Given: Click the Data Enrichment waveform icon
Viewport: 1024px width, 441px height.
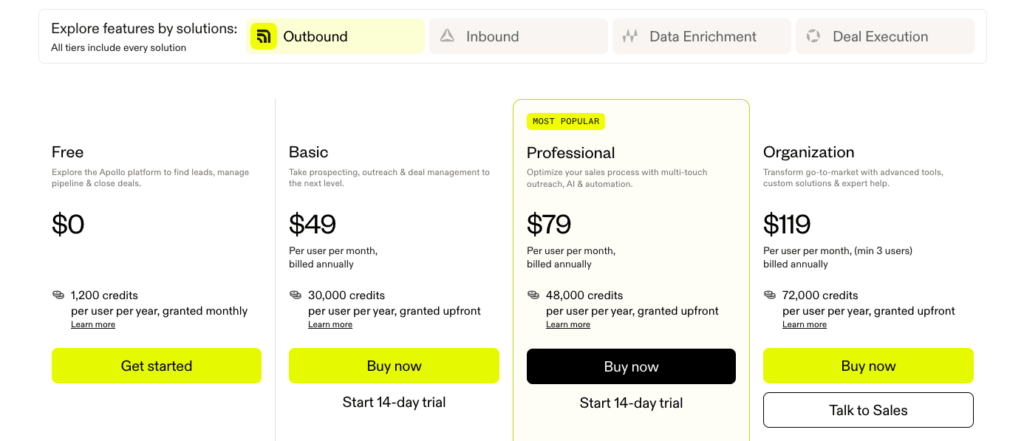Looking at the screenshot, I should [630, 37].
